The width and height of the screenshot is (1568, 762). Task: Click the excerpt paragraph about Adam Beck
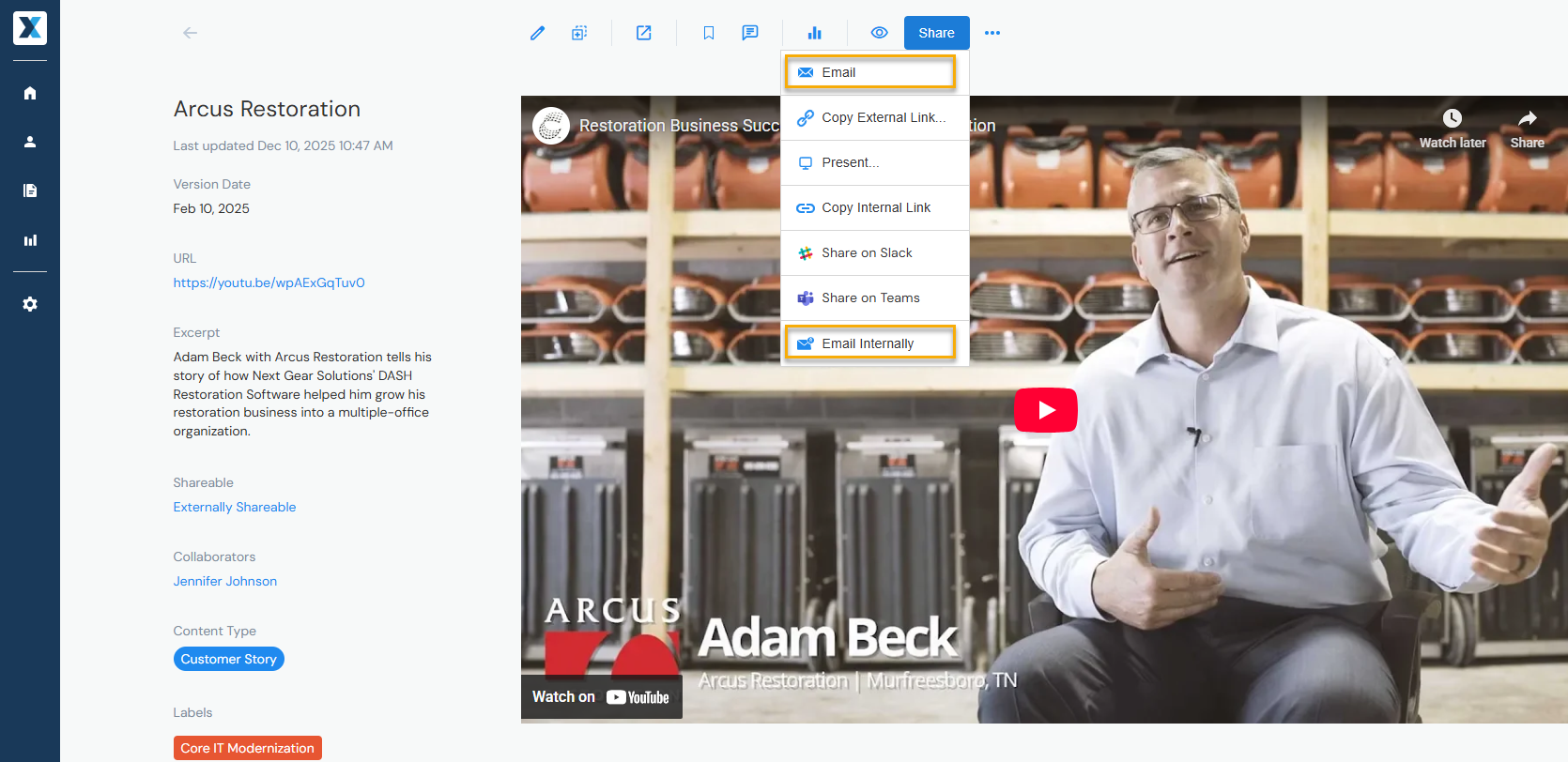[x=302, y=394]
